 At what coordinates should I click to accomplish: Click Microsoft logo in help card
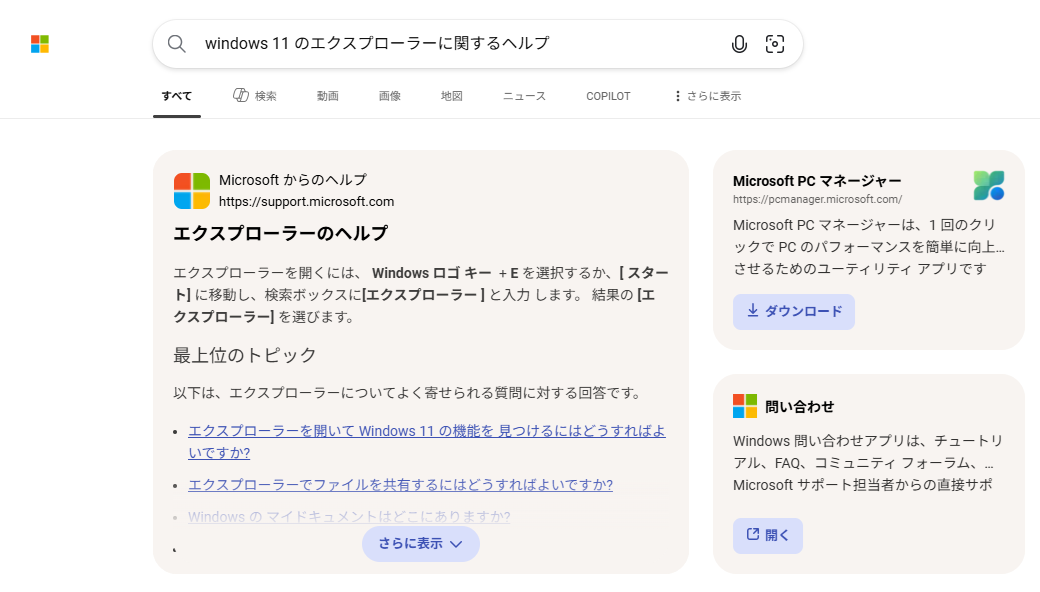192,191
